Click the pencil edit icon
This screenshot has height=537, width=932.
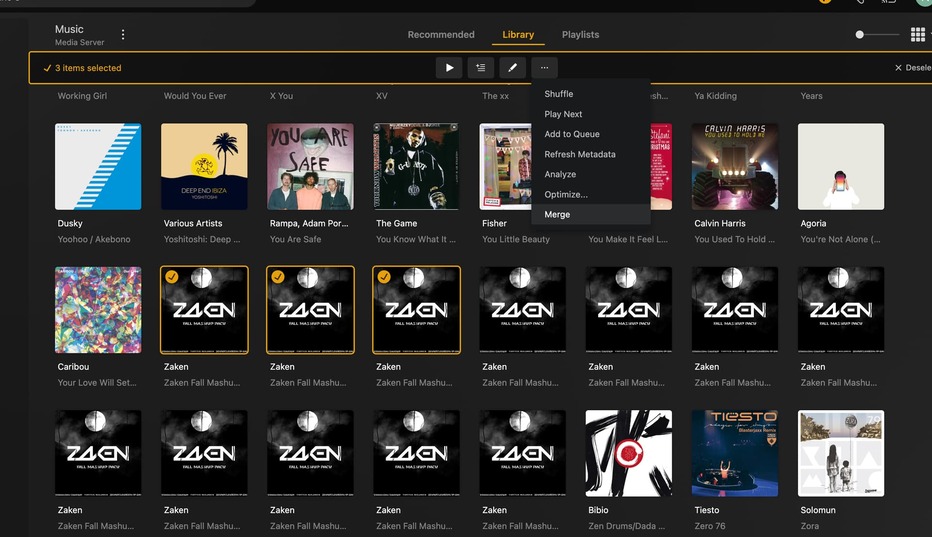pos(512,68)
